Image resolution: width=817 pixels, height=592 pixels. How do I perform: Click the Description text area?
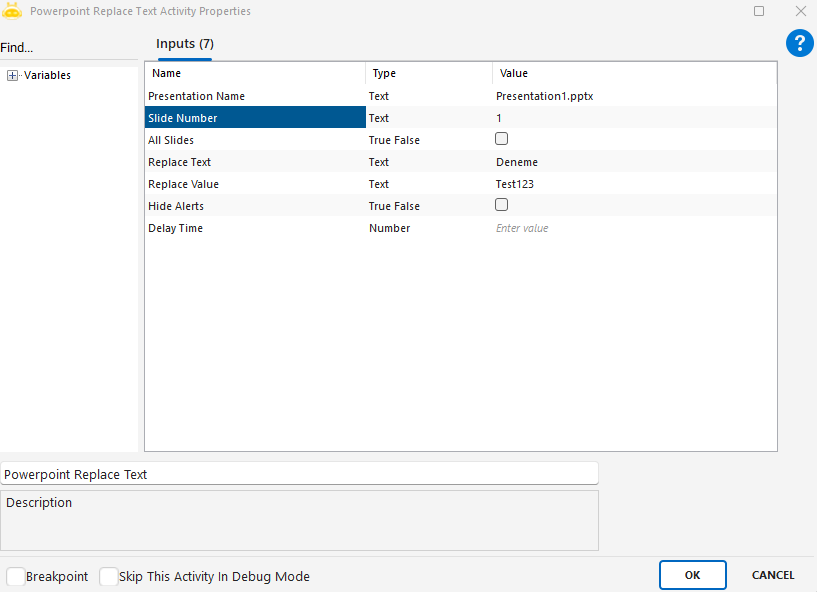tap(299, 520)
